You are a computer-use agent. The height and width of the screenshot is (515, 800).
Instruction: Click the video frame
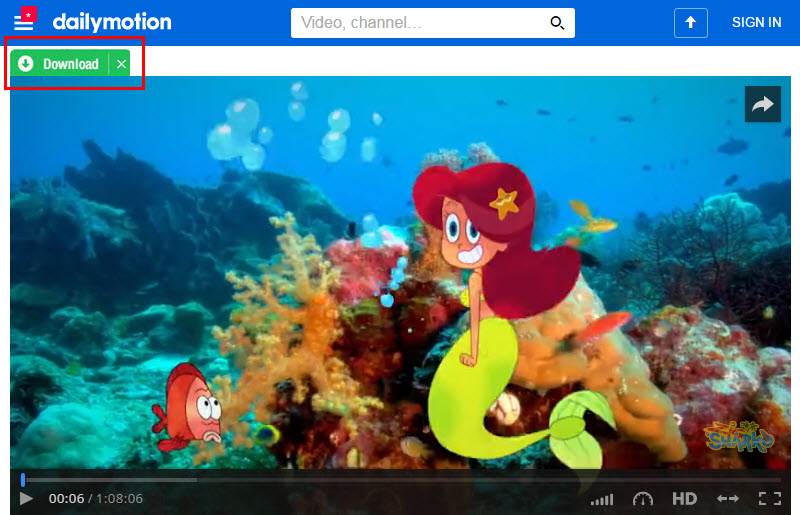(x=401, y=273)
